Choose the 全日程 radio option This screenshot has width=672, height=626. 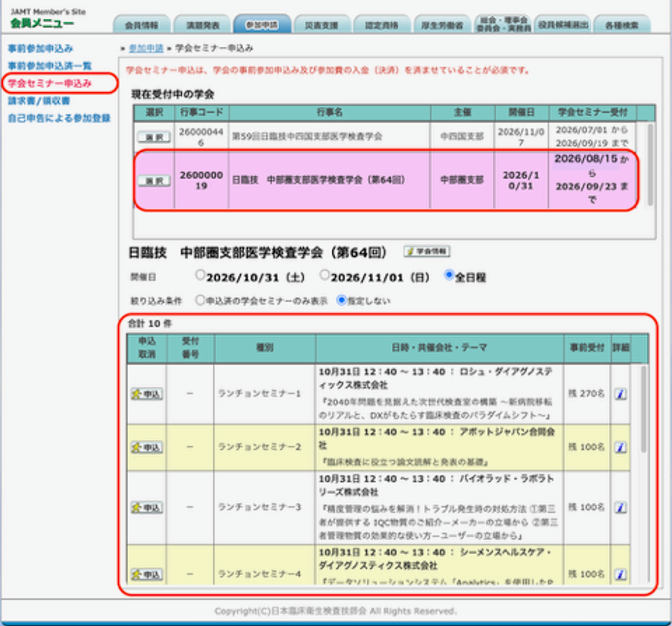tap(448, 275)
